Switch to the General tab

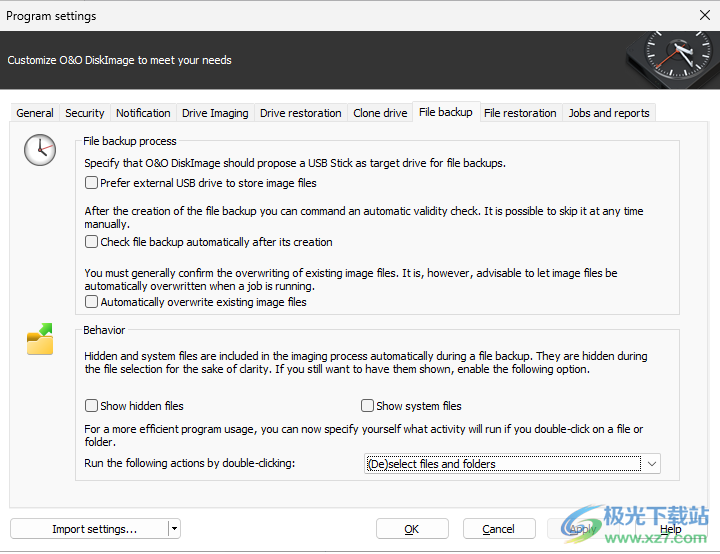[x=35, y=113]
